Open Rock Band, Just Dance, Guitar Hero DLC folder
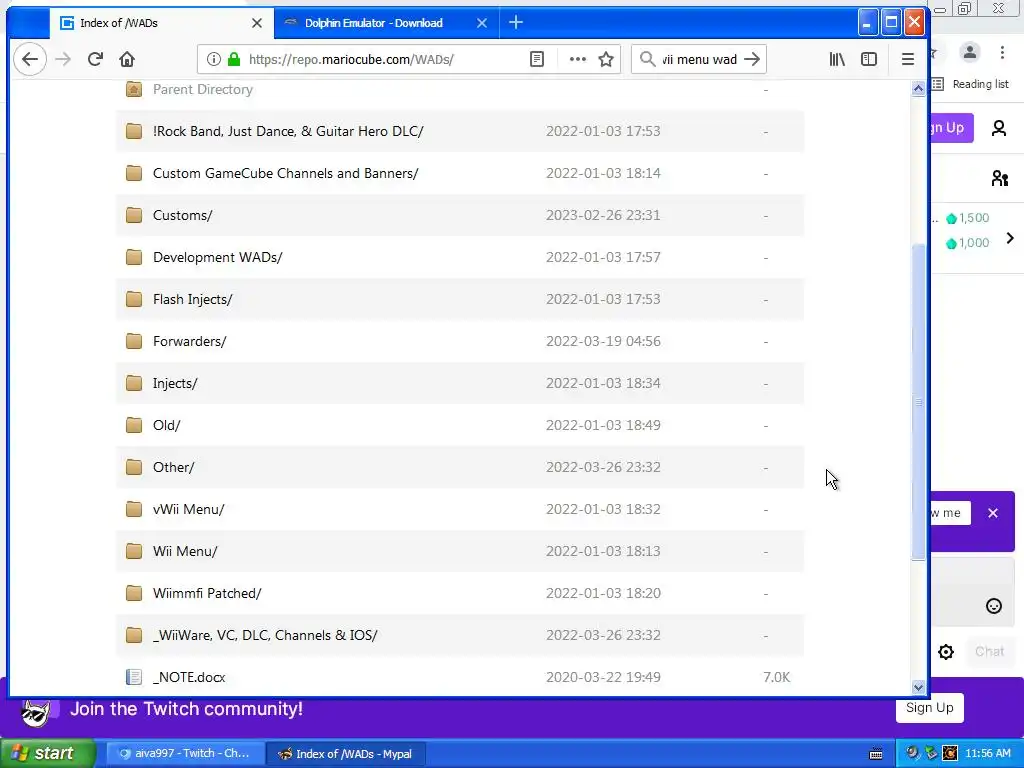The image size is (1024, 768). (x=288, y=131)
